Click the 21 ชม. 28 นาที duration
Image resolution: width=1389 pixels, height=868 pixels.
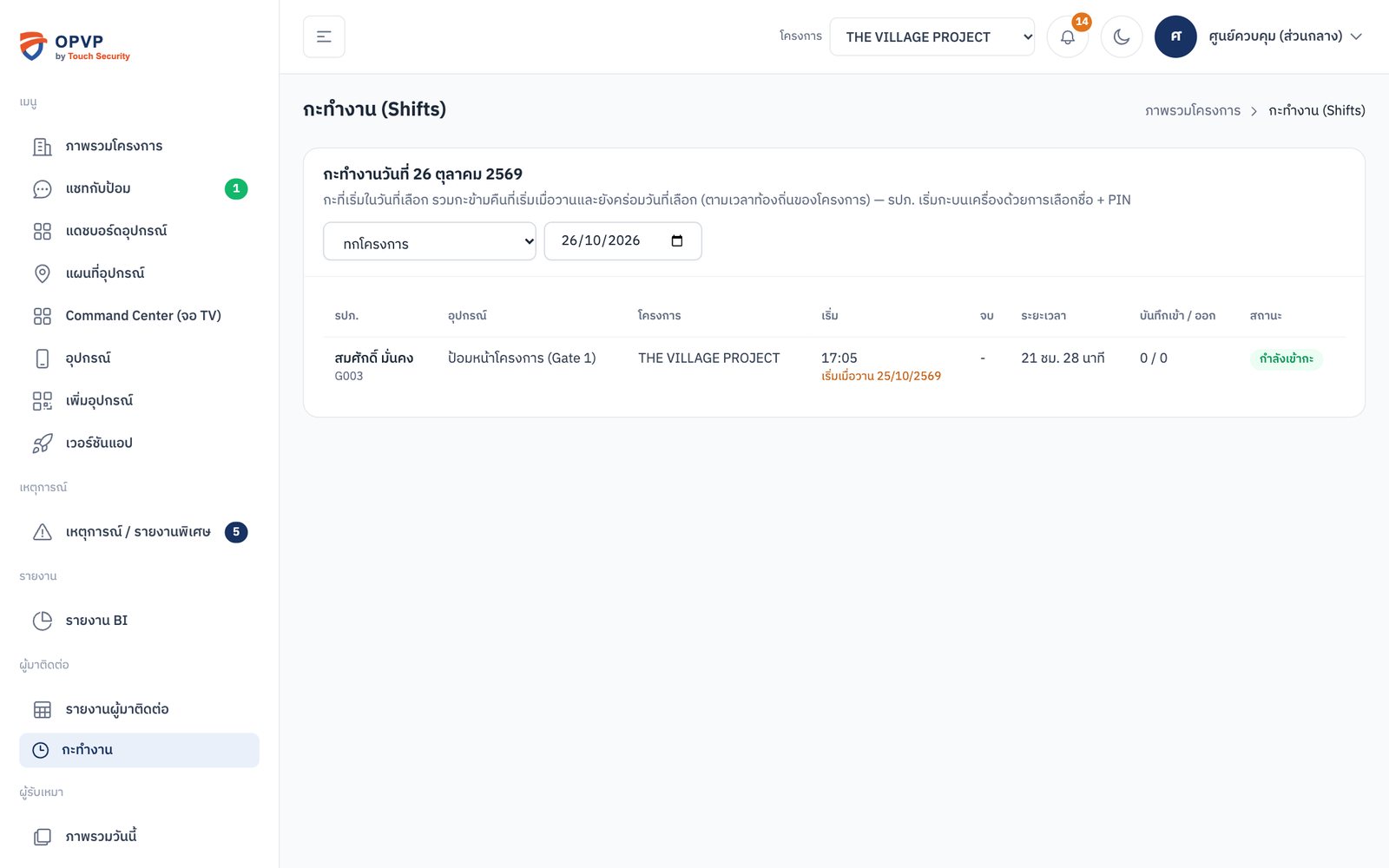click(1063, 358)
